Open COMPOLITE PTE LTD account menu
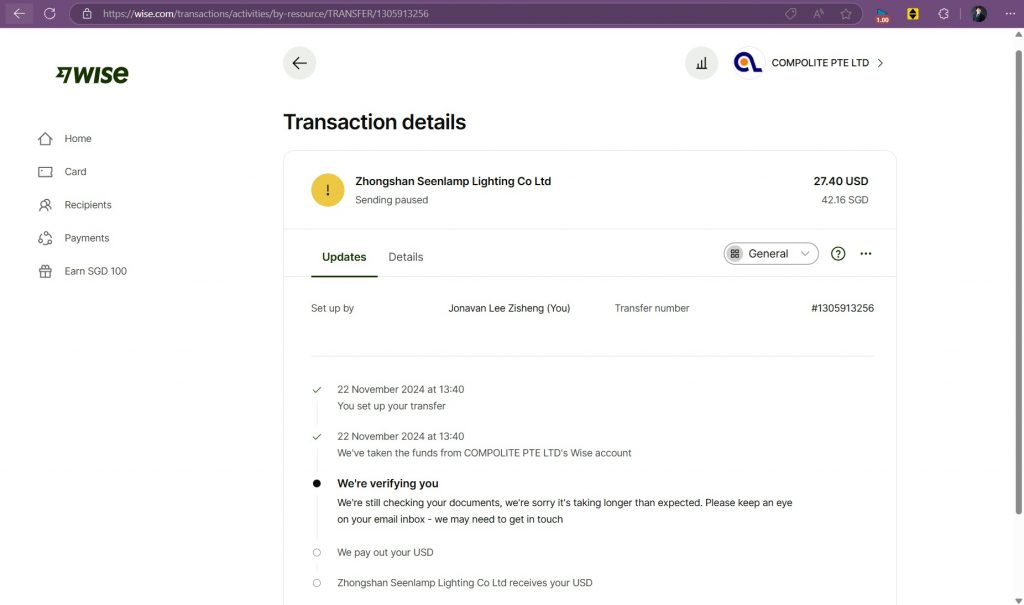The width and height of the screenshot is (1024, 605). pos(820,63)
